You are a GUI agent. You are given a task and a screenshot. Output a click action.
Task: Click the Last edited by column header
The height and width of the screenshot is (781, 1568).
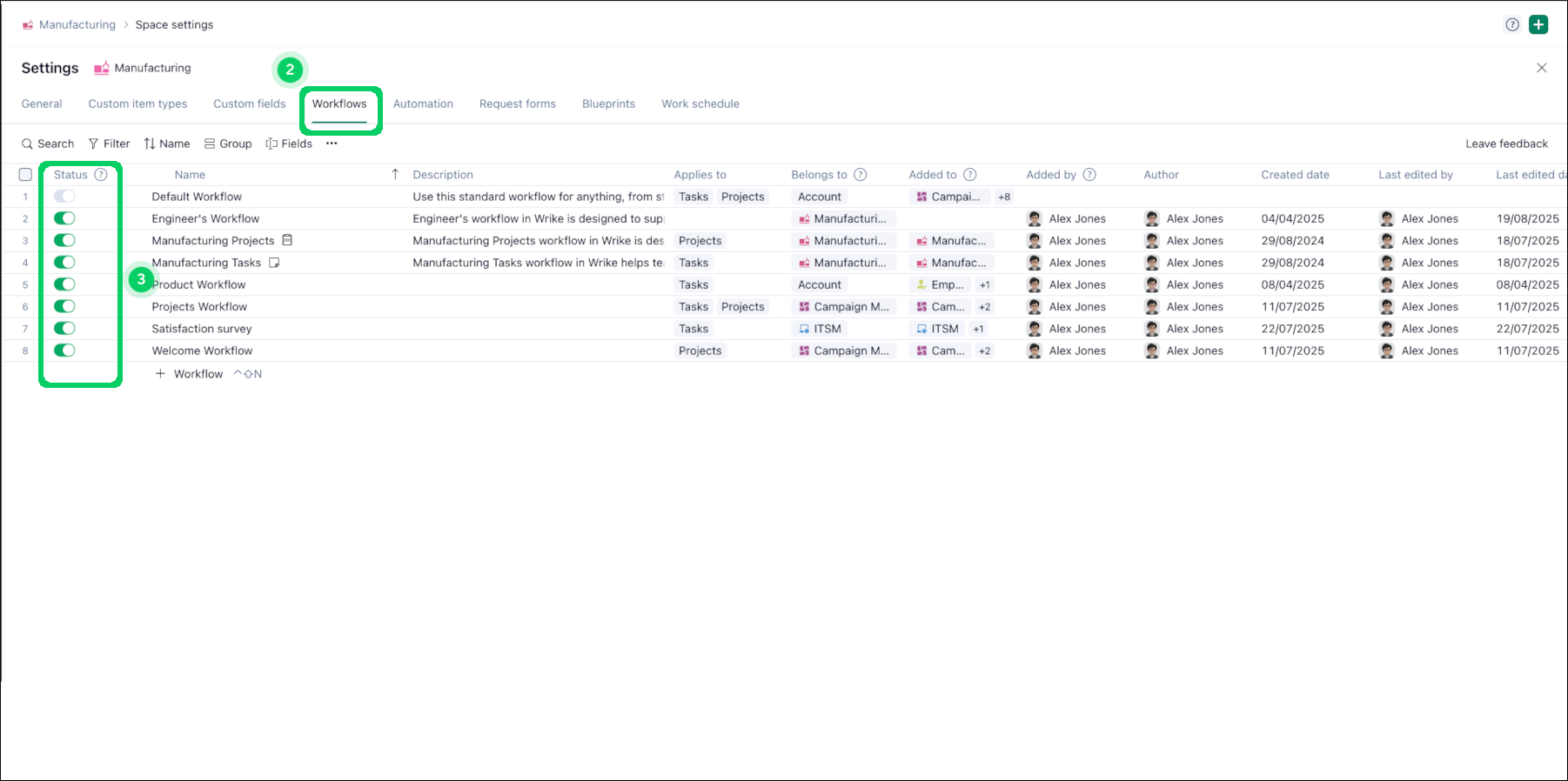click(x=1415, y=174)
